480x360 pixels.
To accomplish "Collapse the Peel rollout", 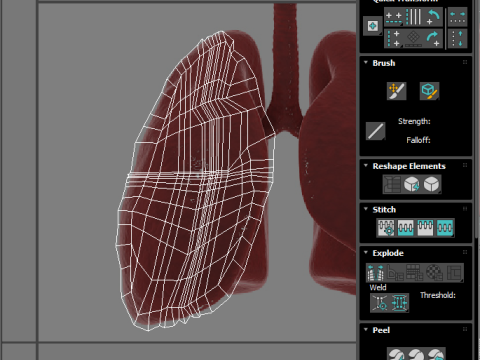I will [x=366, y=330].
